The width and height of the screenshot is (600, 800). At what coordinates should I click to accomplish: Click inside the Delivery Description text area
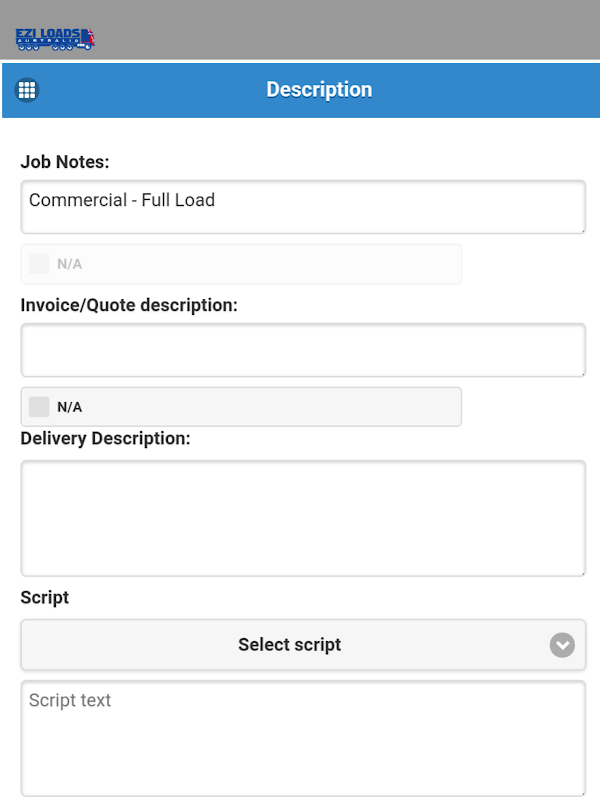pos(300,518)
